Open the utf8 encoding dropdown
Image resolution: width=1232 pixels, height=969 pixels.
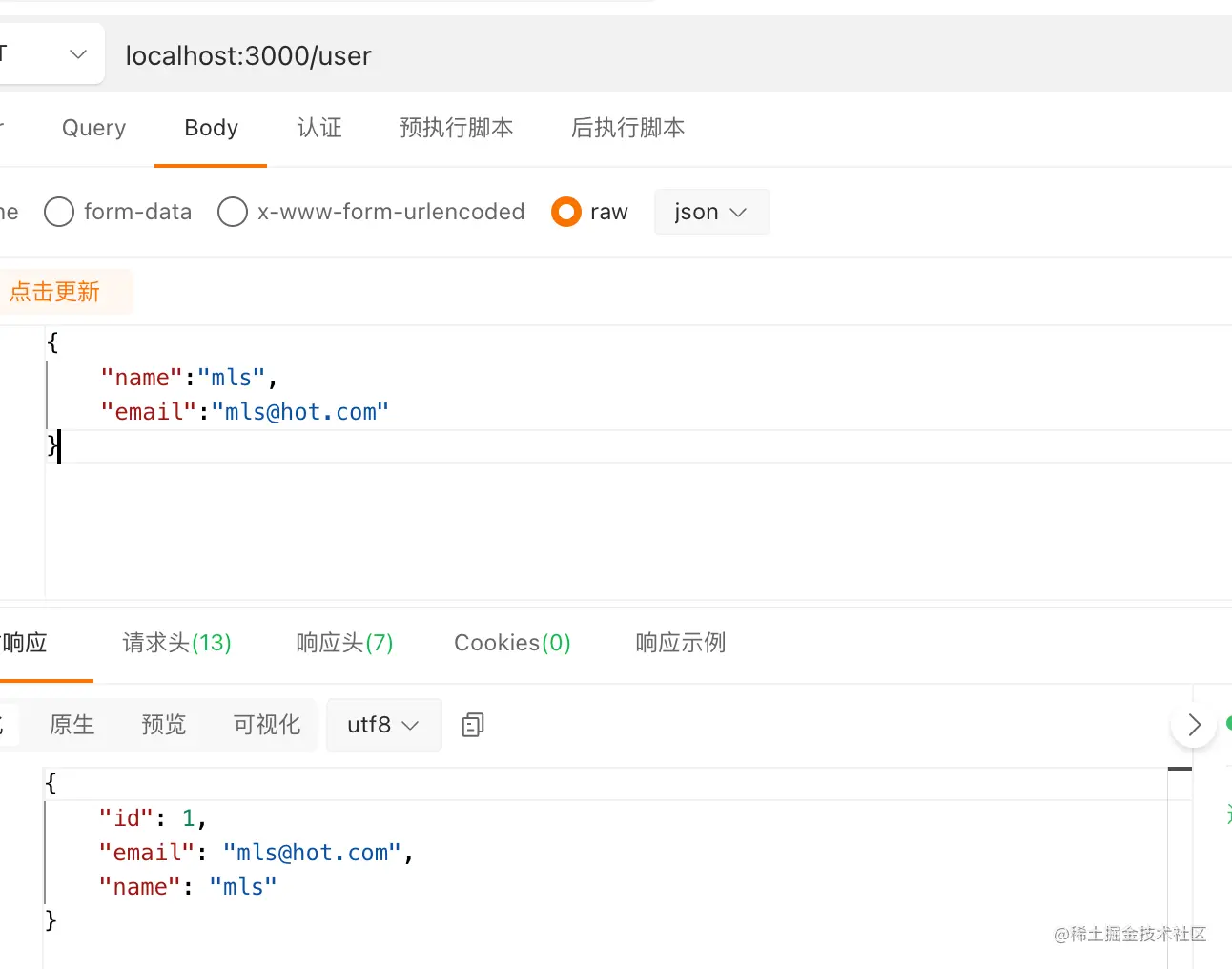click(x=383, y=725)
